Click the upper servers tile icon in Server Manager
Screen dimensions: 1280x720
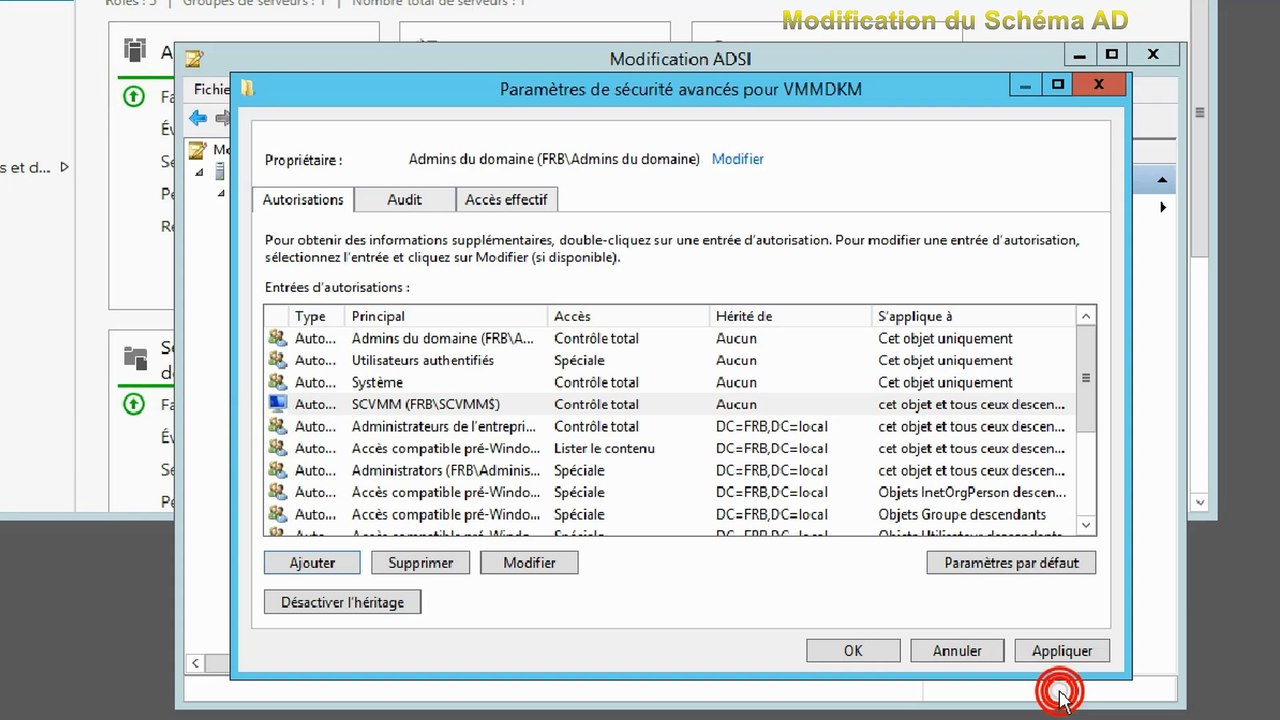(x=135, y=50)
